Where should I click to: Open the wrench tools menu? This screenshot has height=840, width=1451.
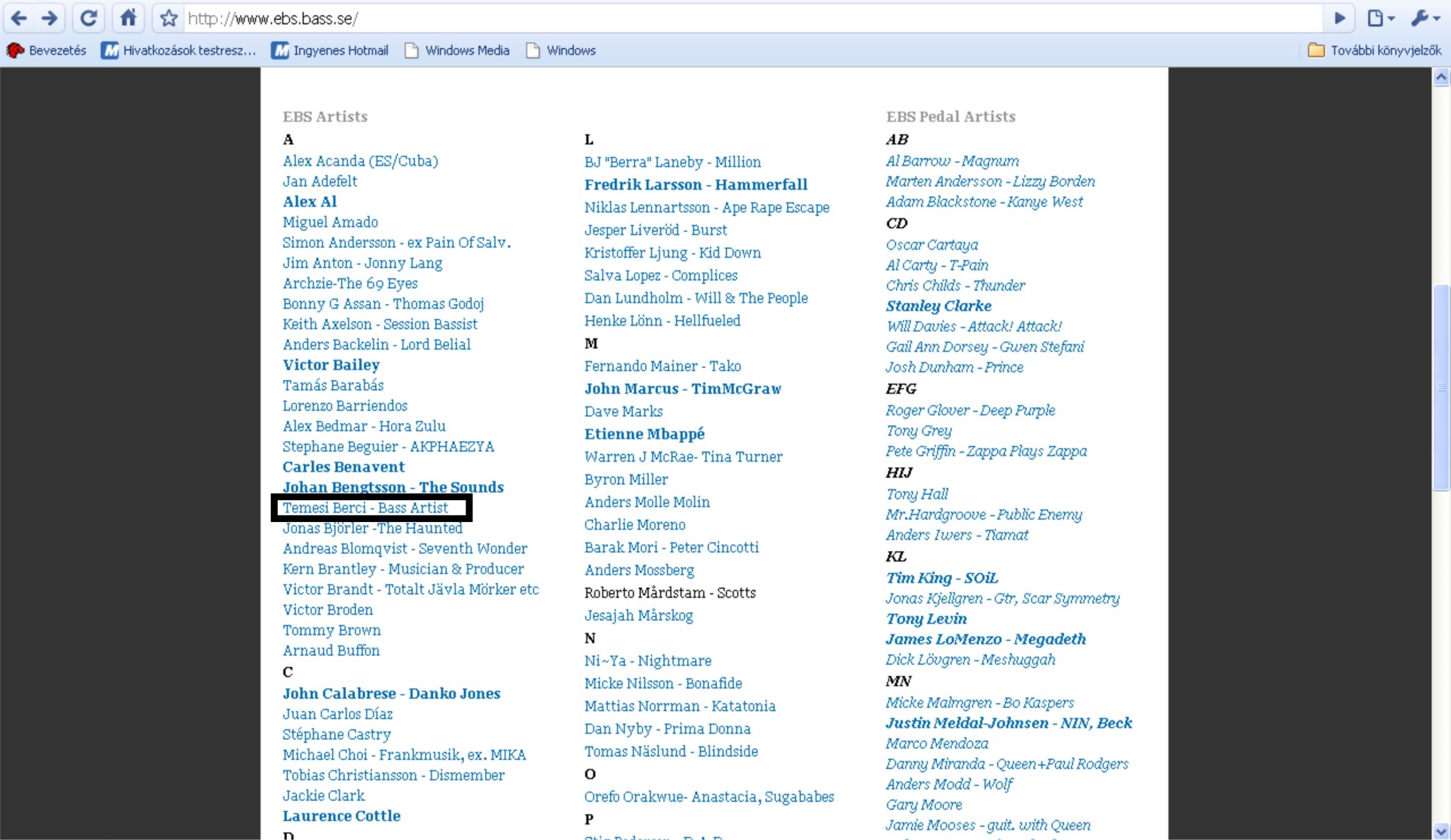pos(1425,18)
